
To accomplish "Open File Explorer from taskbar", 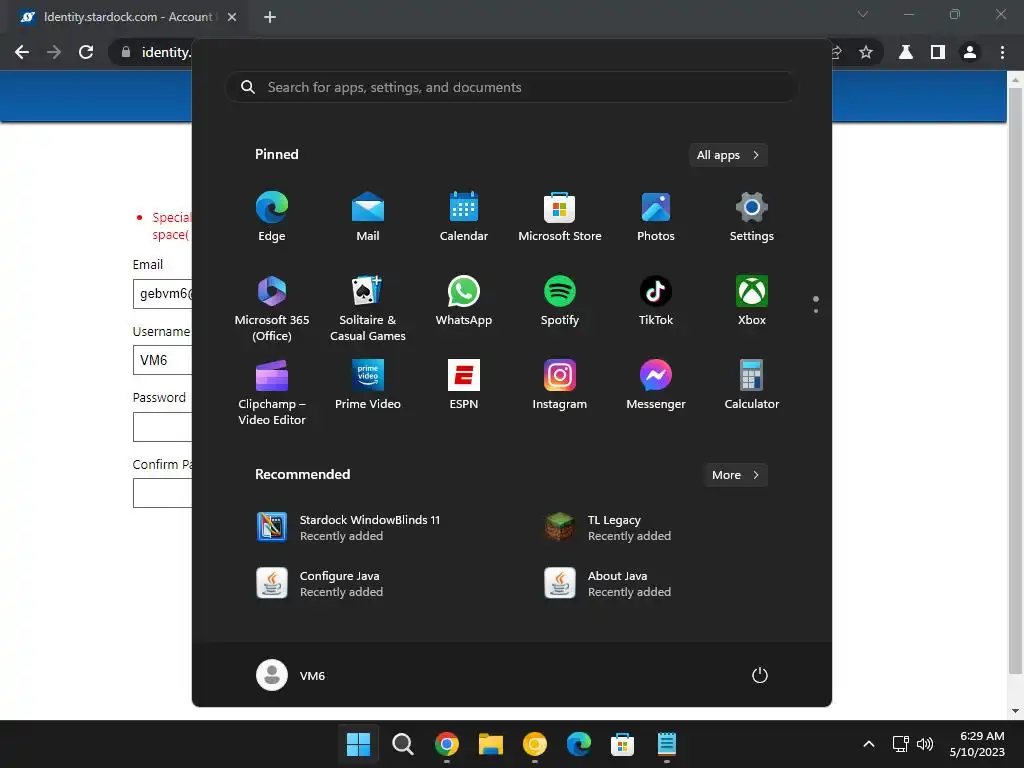I will coord(490,744).
